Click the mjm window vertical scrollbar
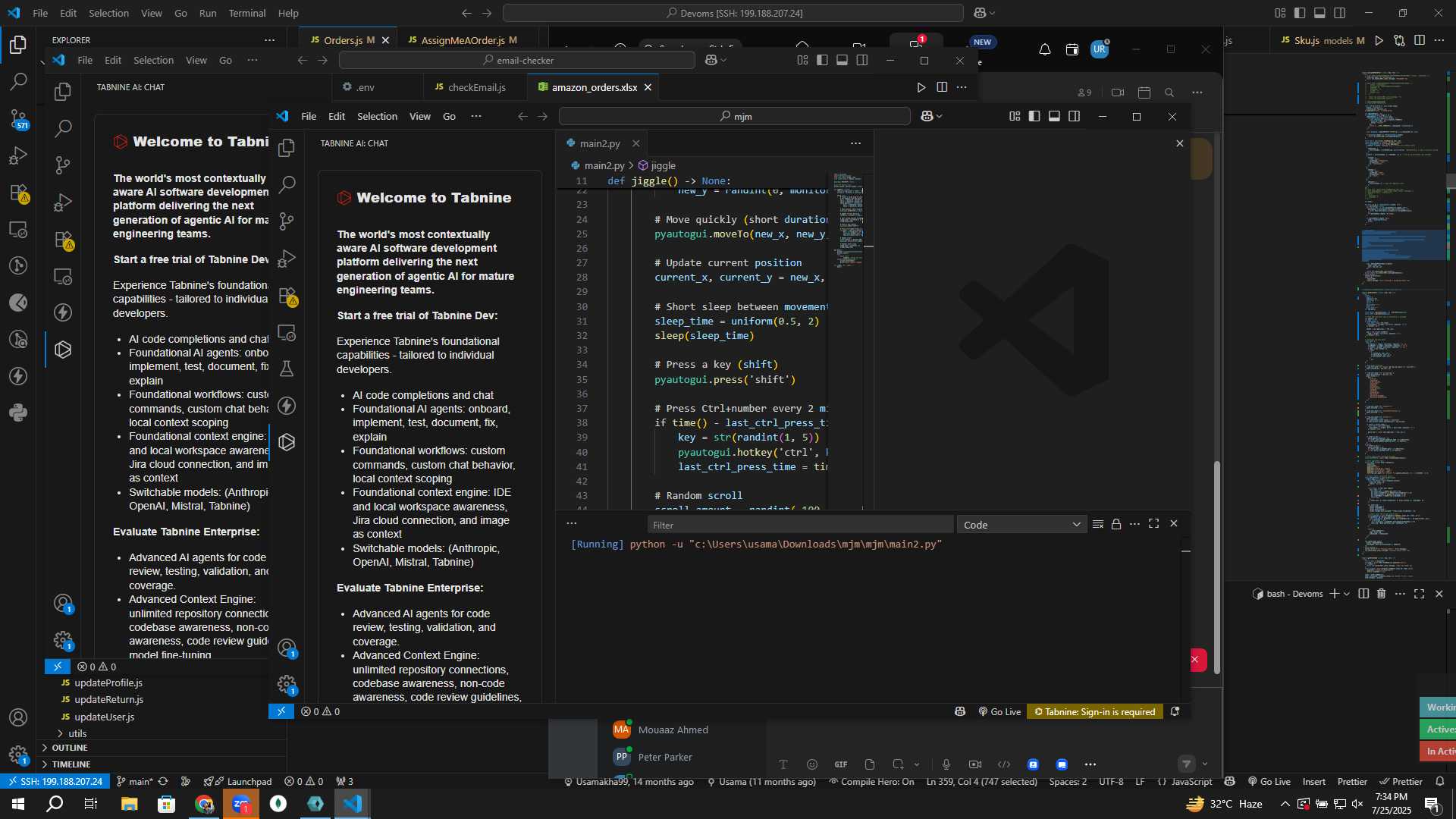 coord(1217,567)
